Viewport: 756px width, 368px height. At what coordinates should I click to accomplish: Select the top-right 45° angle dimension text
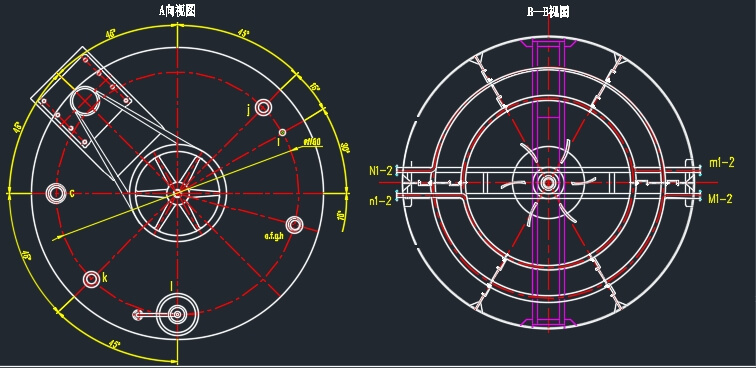tap(244, 34)
